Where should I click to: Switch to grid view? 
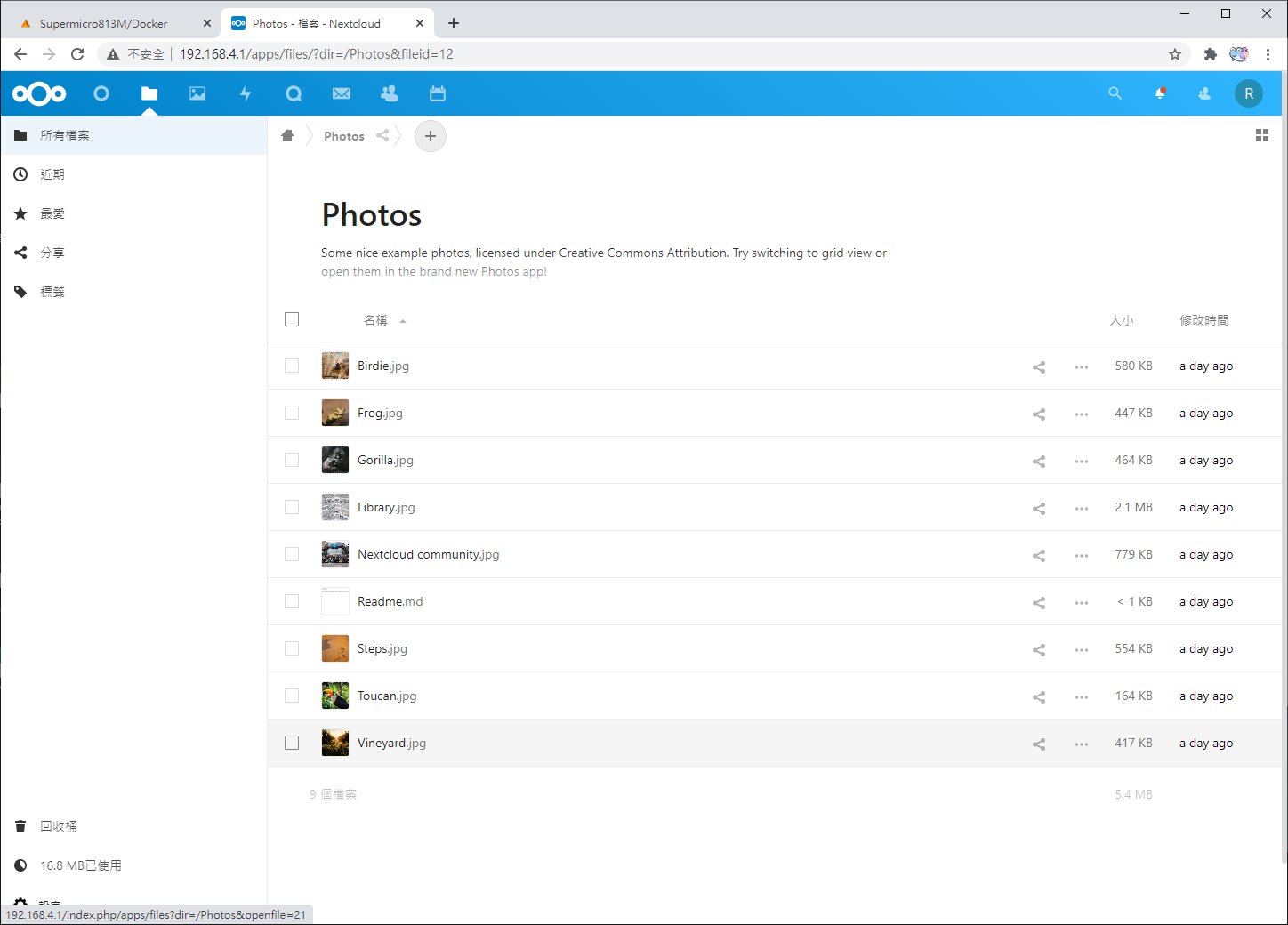pyautogui.click(x=1261, y=136)
